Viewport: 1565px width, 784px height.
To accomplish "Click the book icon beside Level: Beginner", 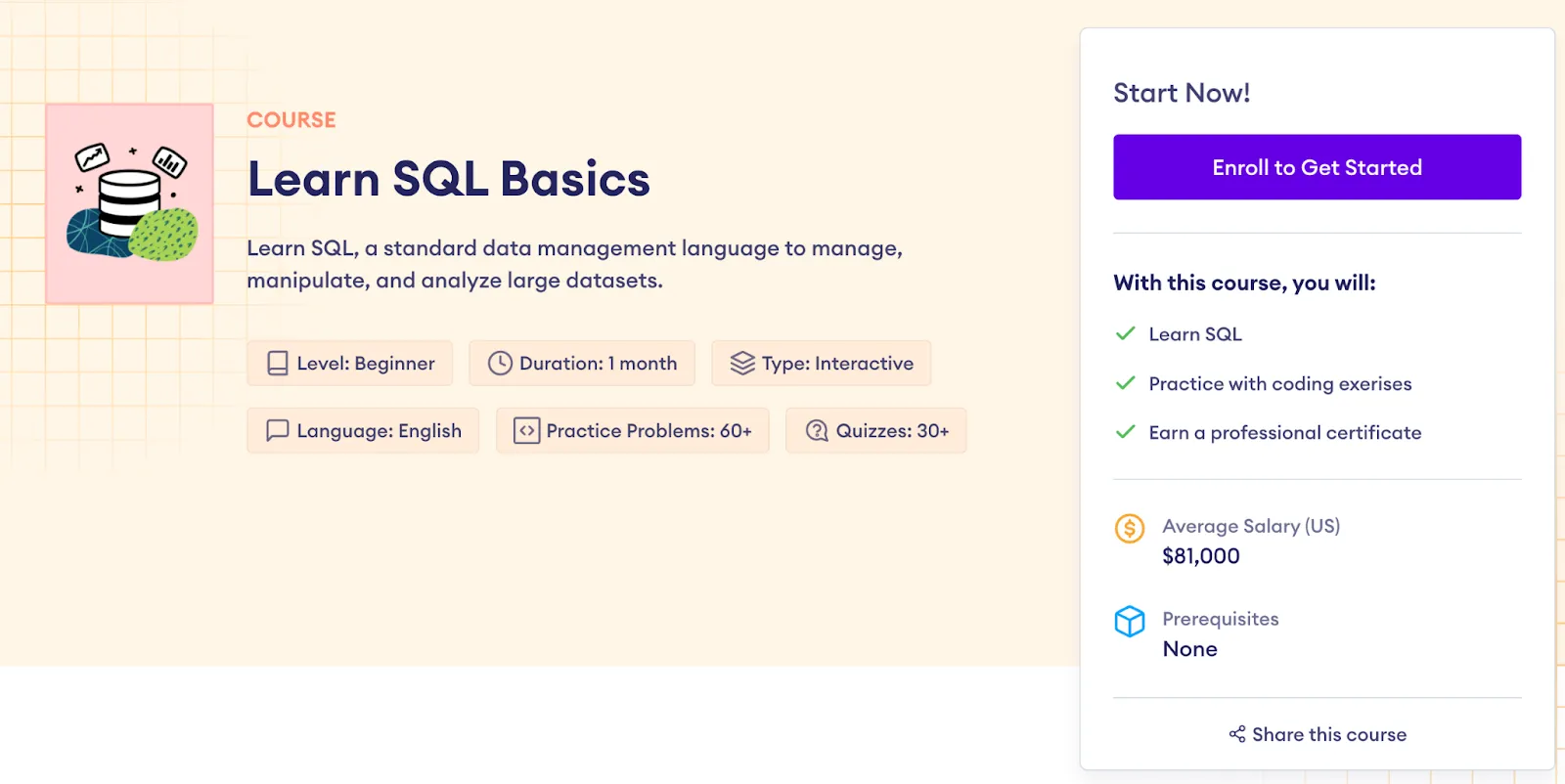I will point(278,364).
